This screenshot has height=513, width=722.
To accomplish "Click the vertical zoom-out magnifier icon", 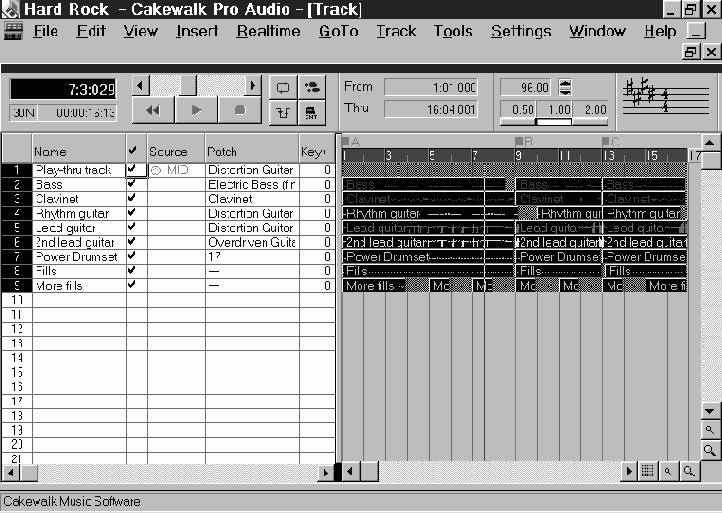I will 709,430.
